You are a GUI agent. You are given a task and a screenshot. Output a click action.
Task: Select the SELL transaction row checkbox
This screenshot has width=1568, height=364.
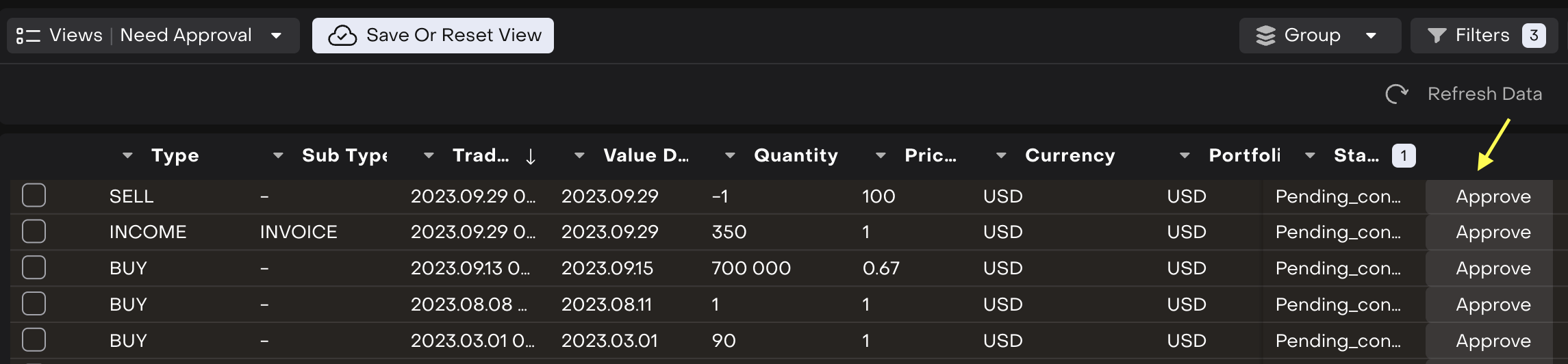point(34,196)
